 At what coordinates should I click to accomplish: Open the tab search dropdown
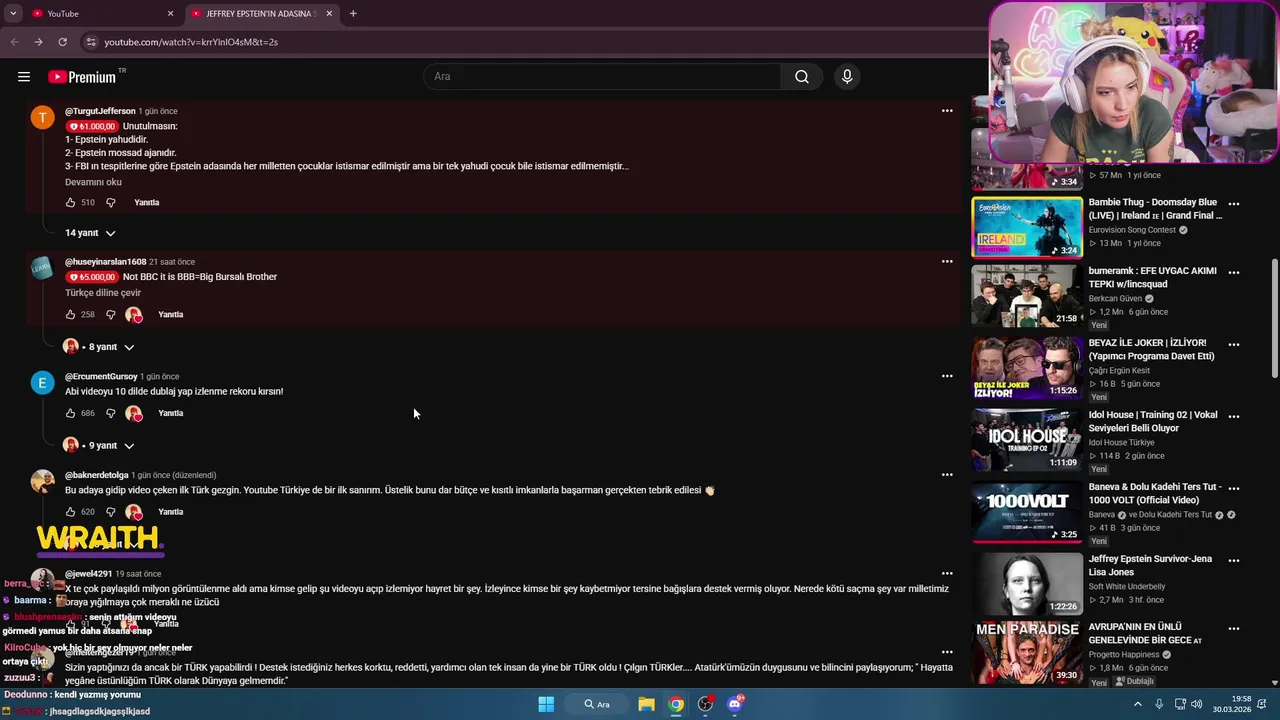point(12,14)
